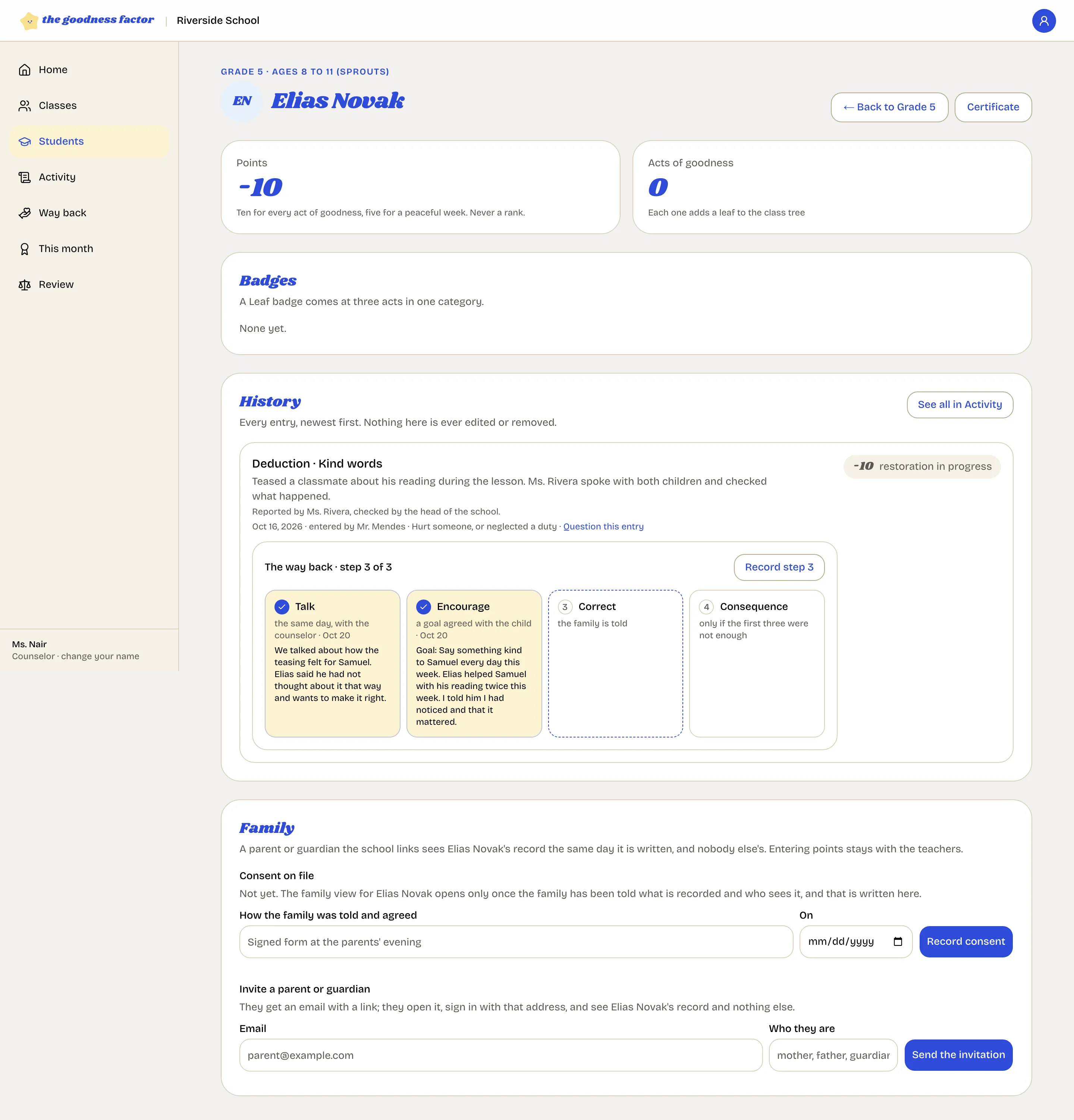Open This month via the ribbon icon
The image size is (1074, 1120).
point(25,249)
